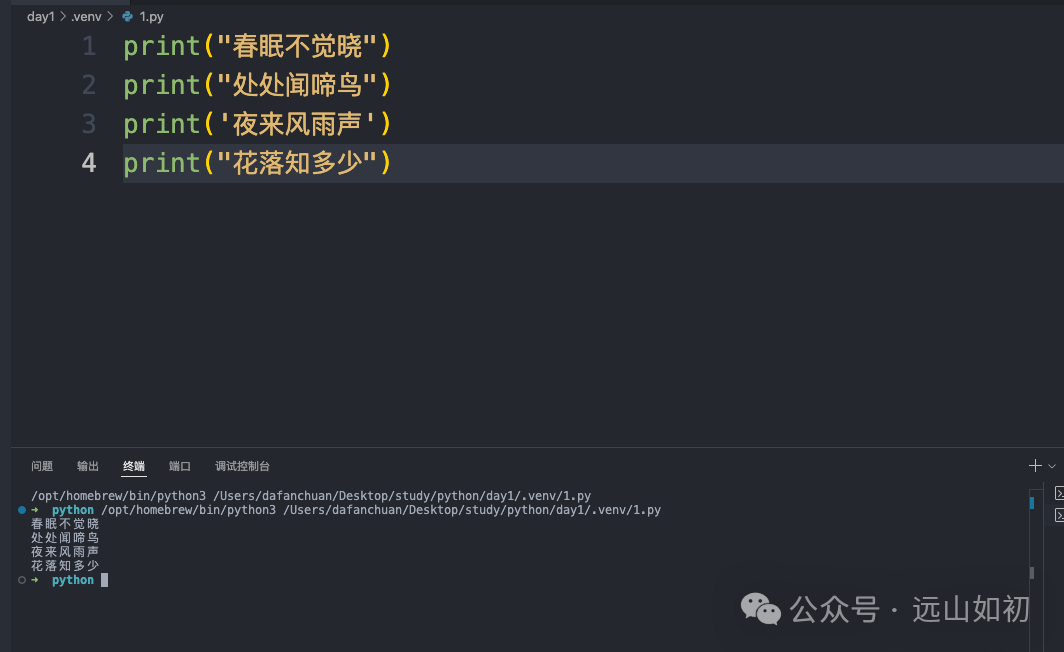Expand the new terminal dropdown chevron
1064x652 pixels.
coord(1052,466)
